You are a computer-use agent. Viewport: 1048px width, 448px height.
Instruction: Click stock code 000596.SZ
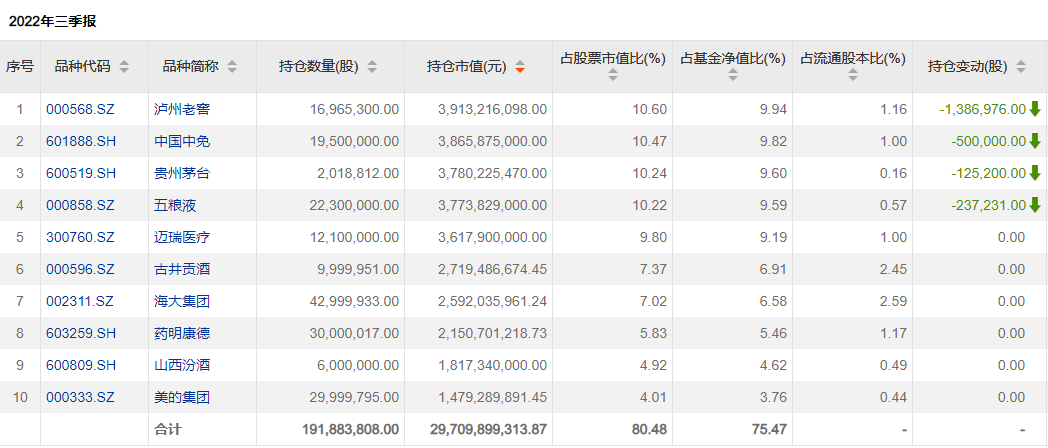80,269
